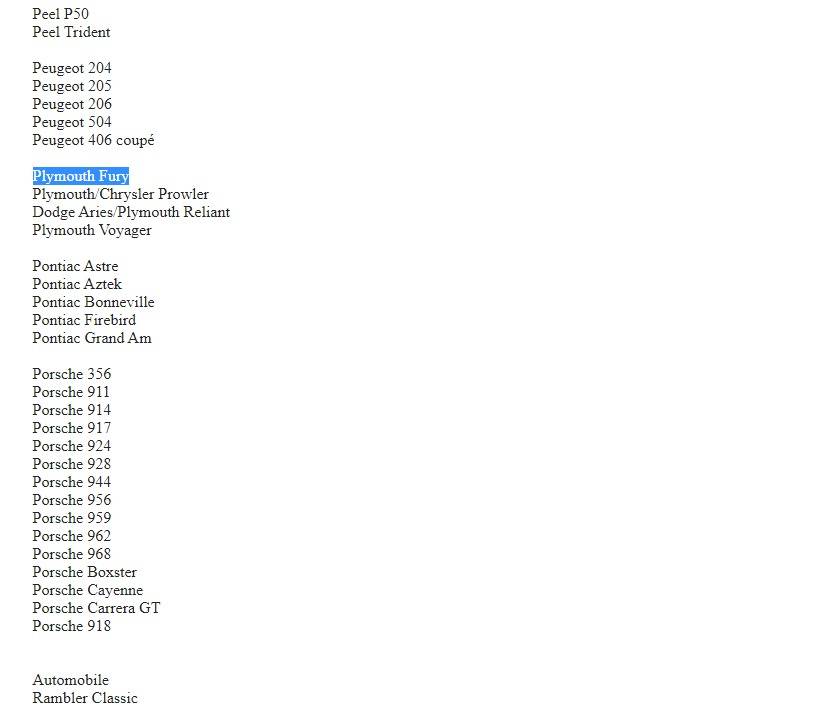Click on Rambler Classic entry
The width and height of the screenshot is (823, 716).
point(85,698)
